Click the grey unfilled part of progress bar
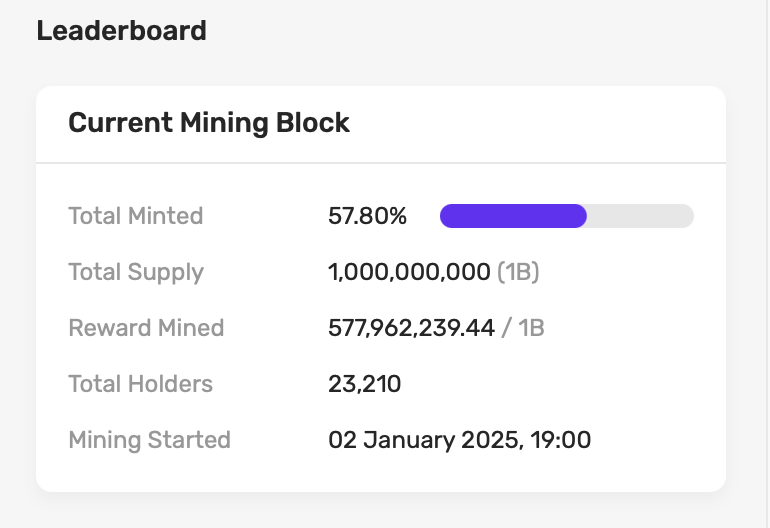The image size is (770, 528). 640,216
